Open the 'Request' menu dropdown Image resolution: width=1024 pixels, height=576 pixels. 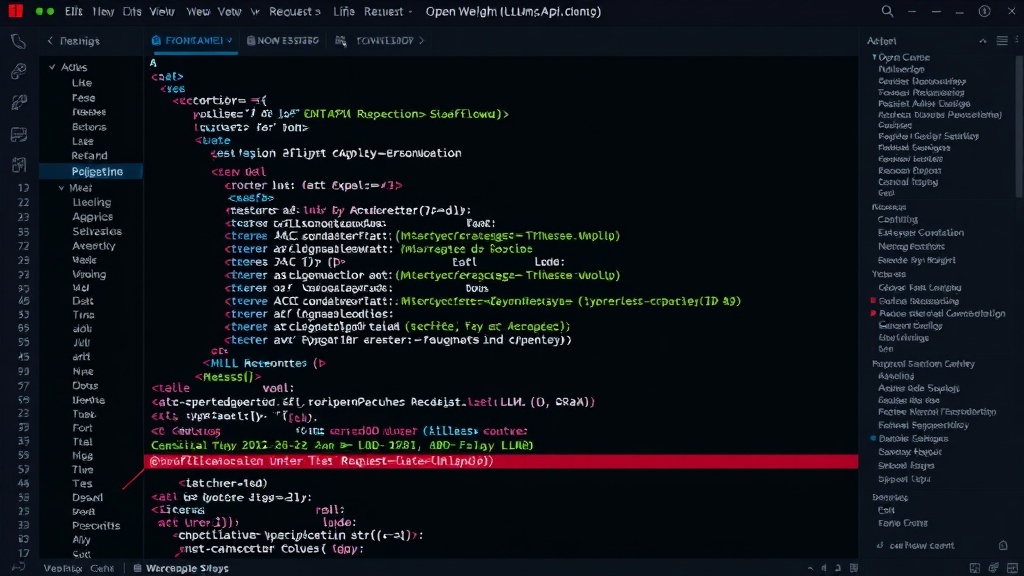[295, 11]
